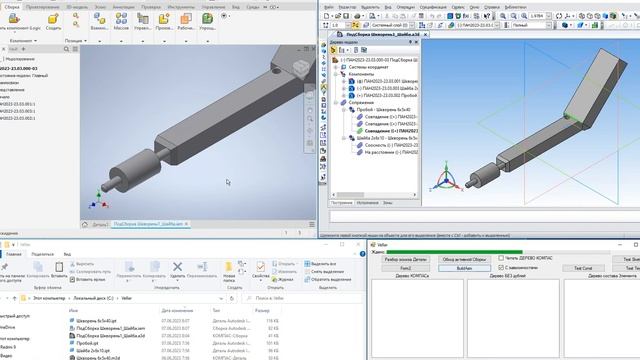Click Обратить выделение in Explorer ribbon
The height and width of the screenshot is (360, 640).
(x=328, y=279)
